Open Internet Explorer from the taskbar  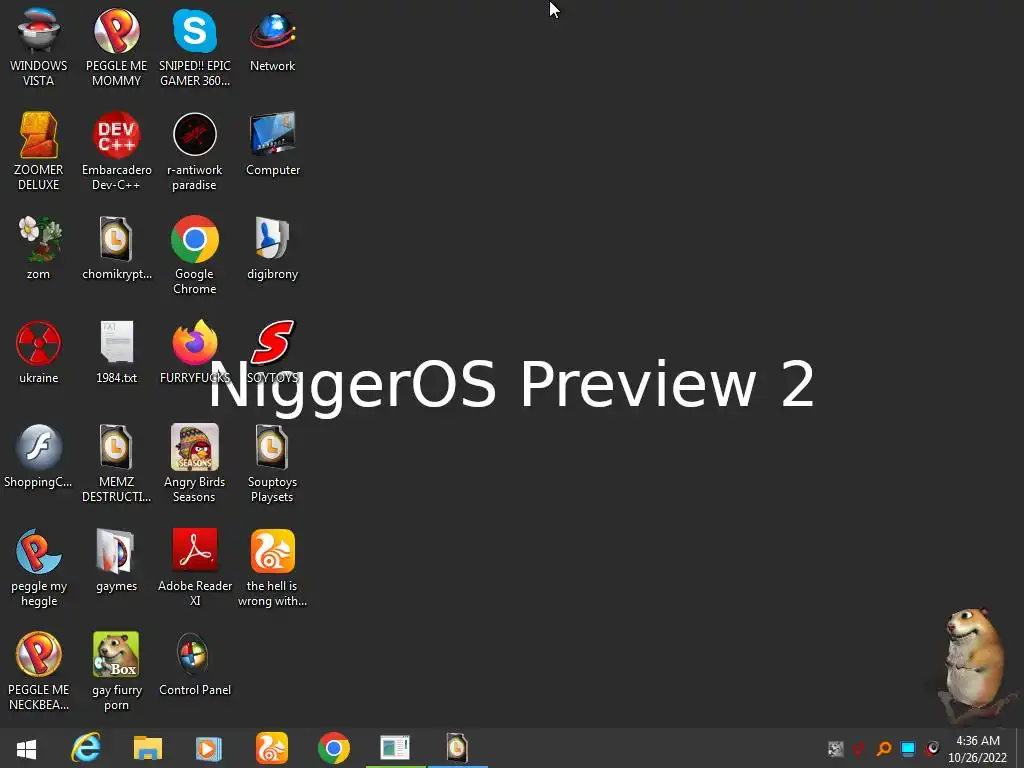[x=86, y=748]
